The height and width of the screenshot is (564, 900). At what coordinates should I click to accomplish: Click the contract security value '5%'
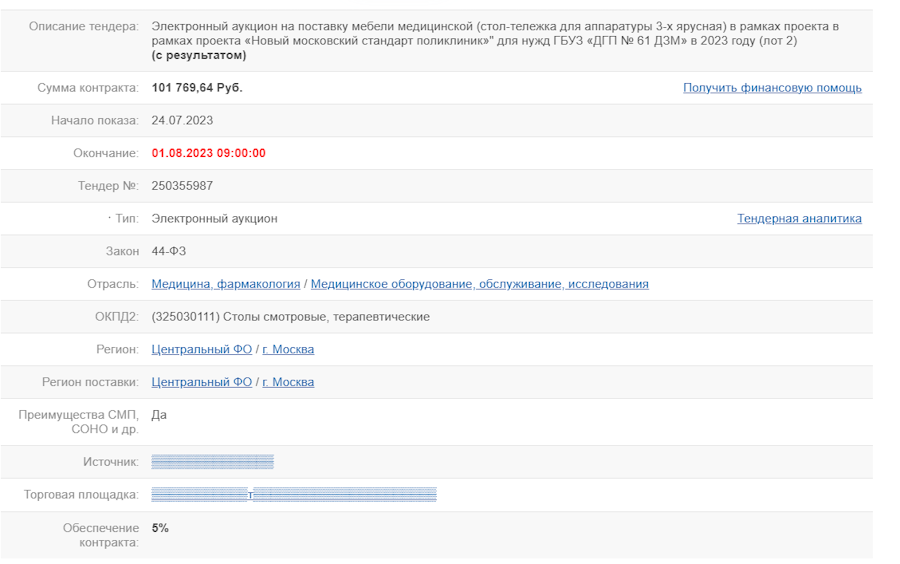(160, 528)
